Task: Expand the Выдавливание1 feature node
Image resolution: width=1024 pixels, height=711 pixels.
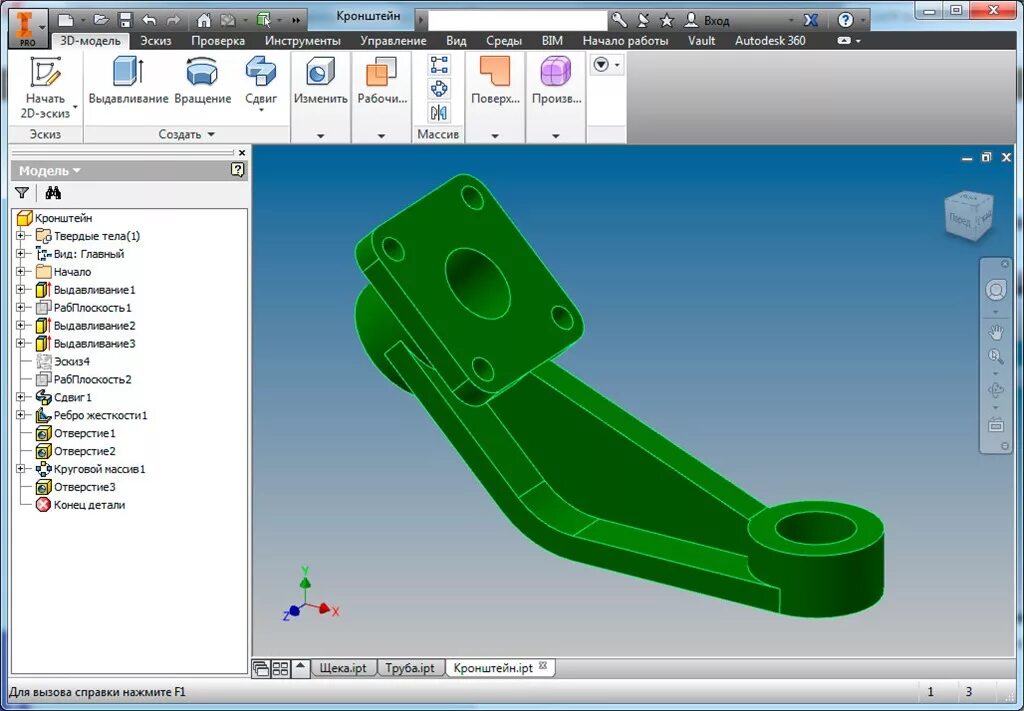Action: [x=20, y=290]
